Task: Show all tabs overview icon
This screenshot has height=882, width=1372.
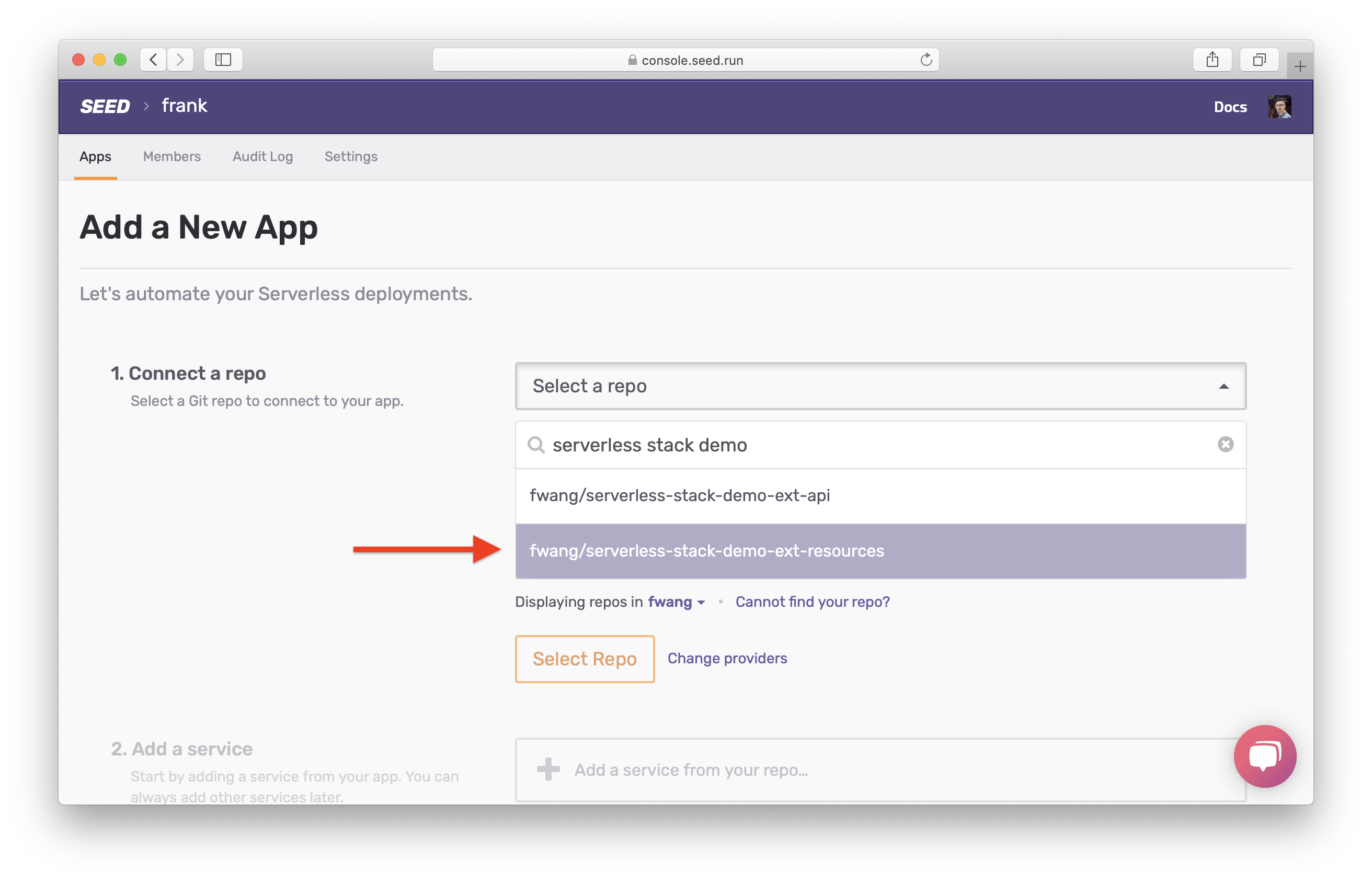Action: 1259,60
